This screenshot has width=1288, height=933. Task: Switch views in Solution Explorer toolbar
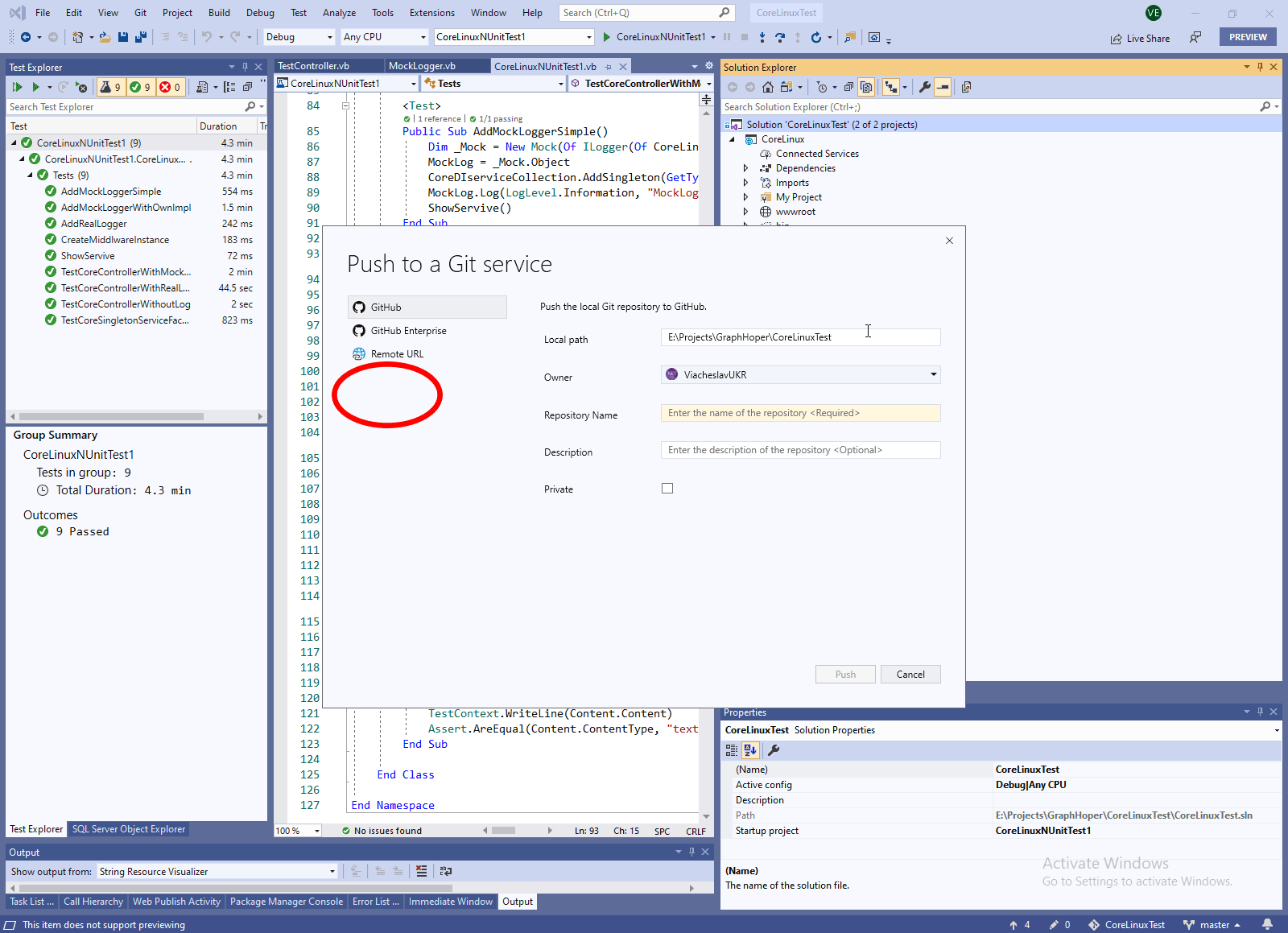pyautogui.click(x=786, y=87)
